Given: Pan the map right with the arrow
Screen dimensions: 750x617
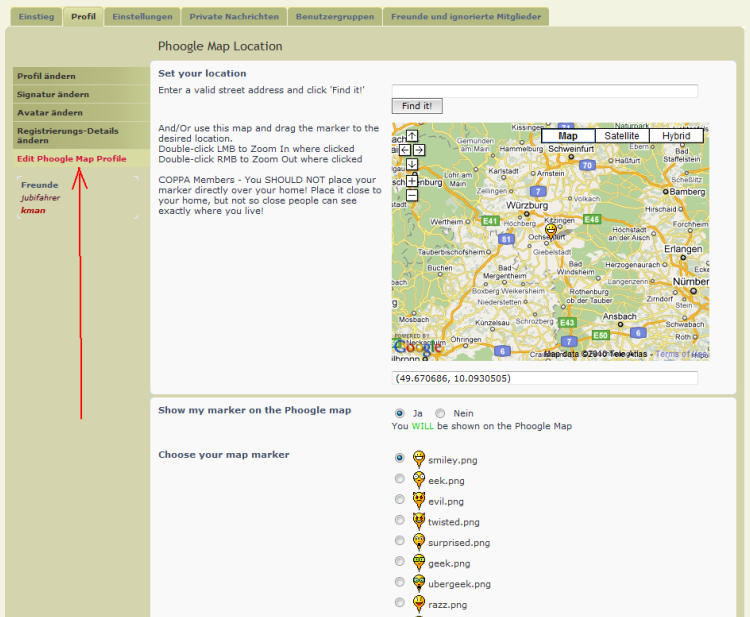Looking at the screenshot, I should (419, 150).
